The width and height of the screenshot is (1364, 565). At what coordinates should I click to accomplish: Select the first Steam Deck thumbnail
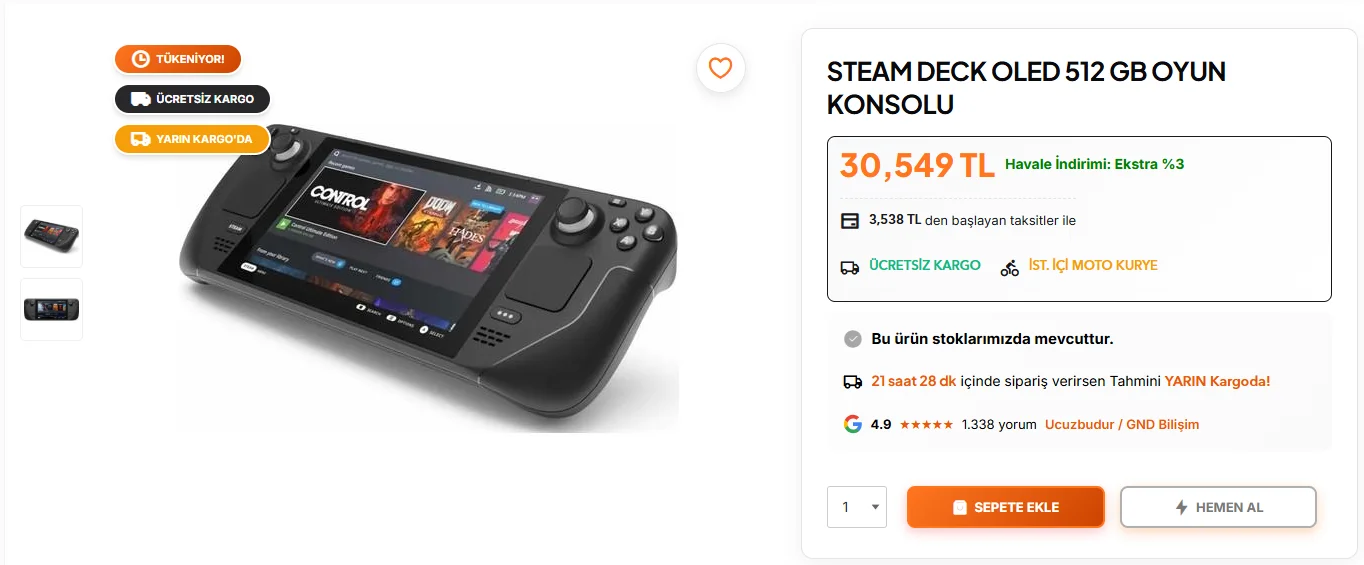[x=52, y=236]
